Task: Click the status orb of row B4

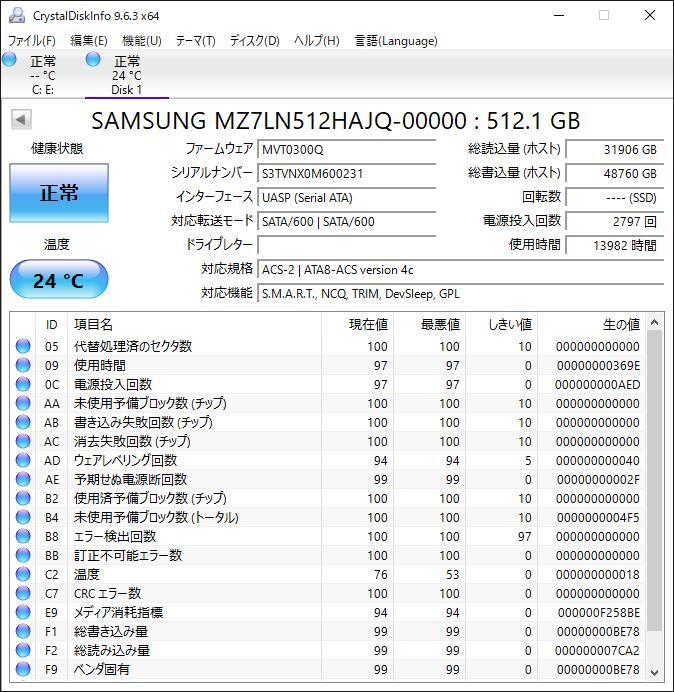Action: [23, 517]
